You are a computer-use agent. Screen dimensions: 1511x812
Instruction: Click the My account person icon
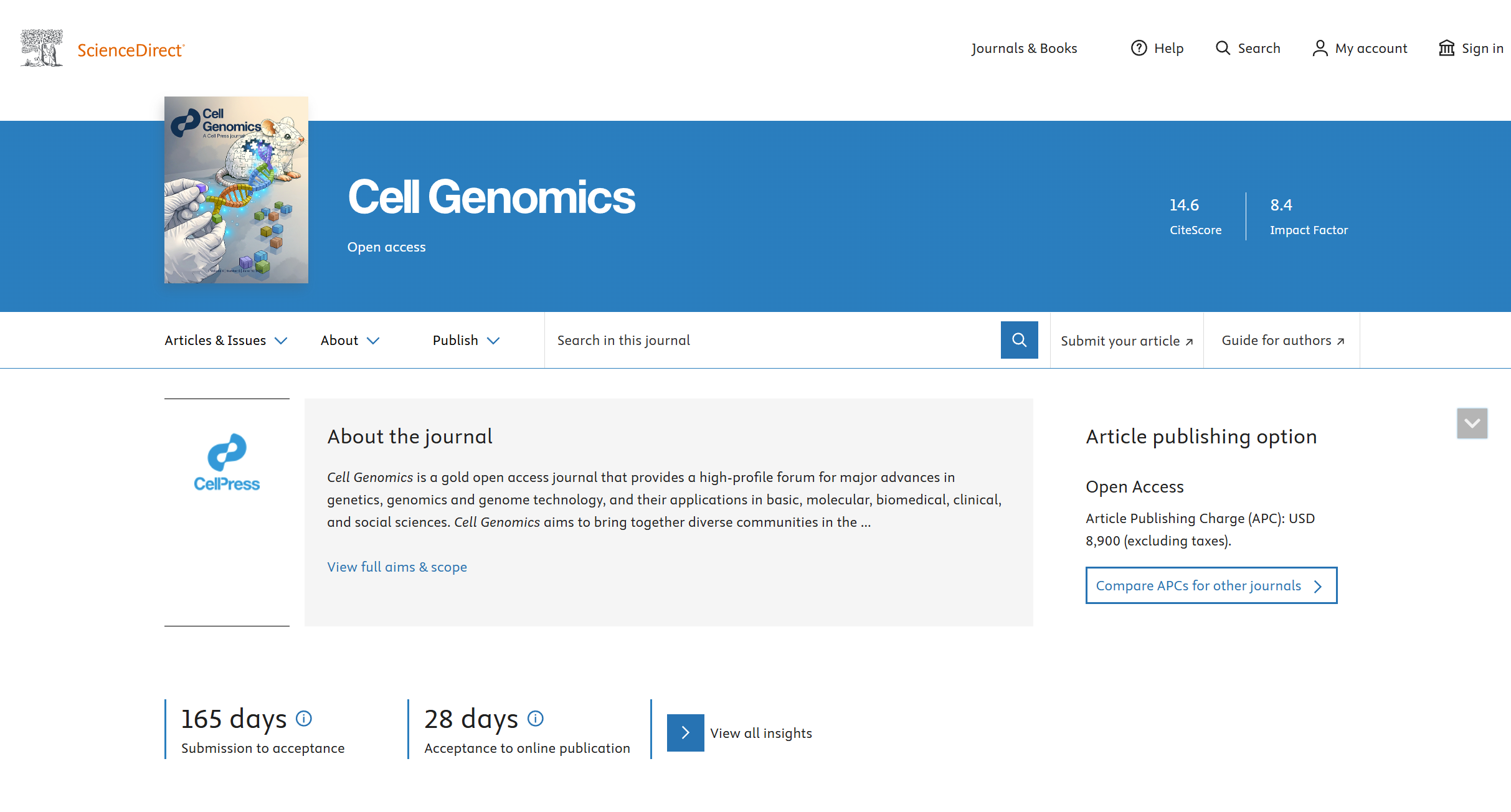pos(1320,48)
